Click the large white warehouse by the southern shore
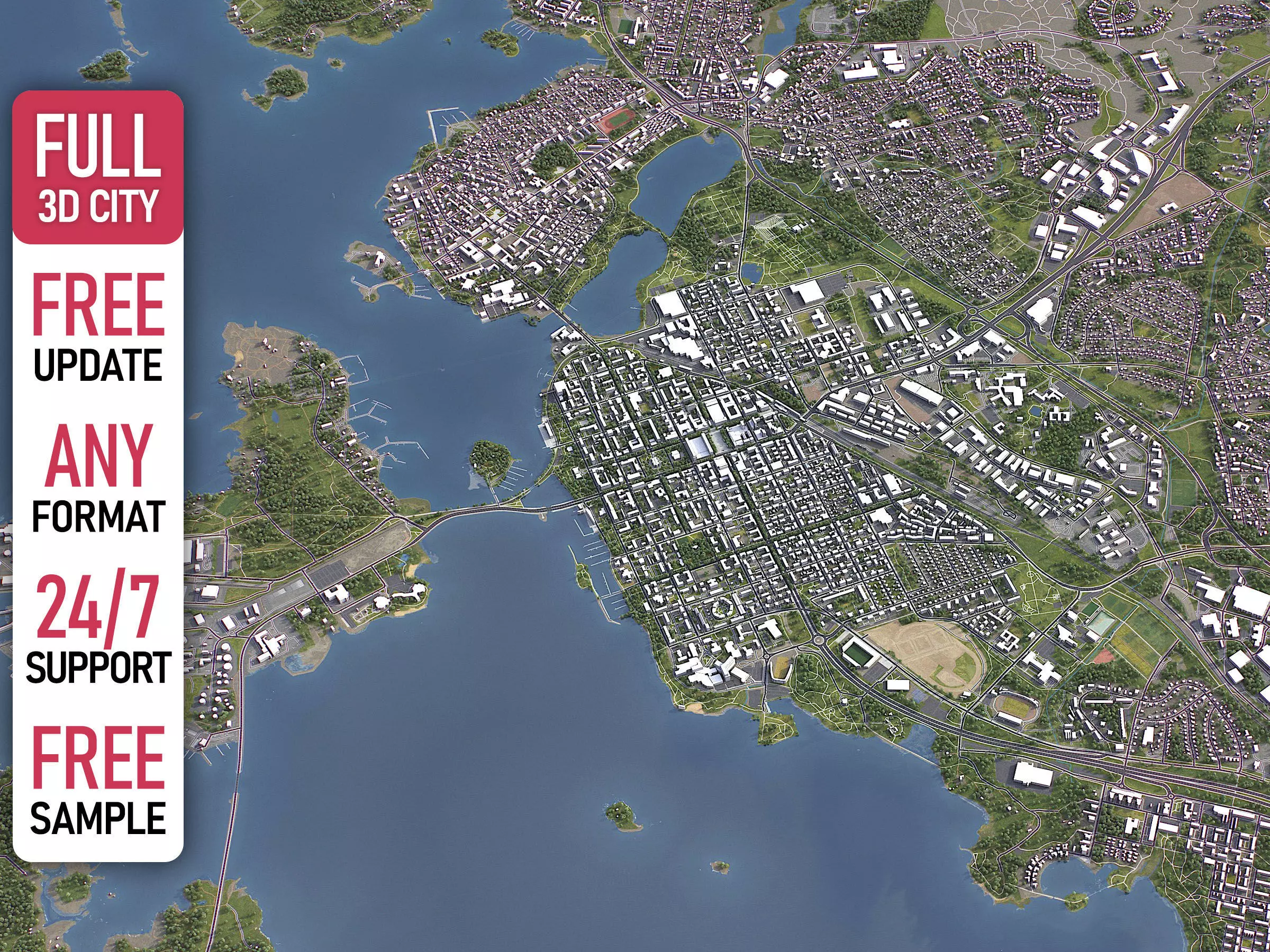1270x952 pixels. click(x=1032, y=774)
